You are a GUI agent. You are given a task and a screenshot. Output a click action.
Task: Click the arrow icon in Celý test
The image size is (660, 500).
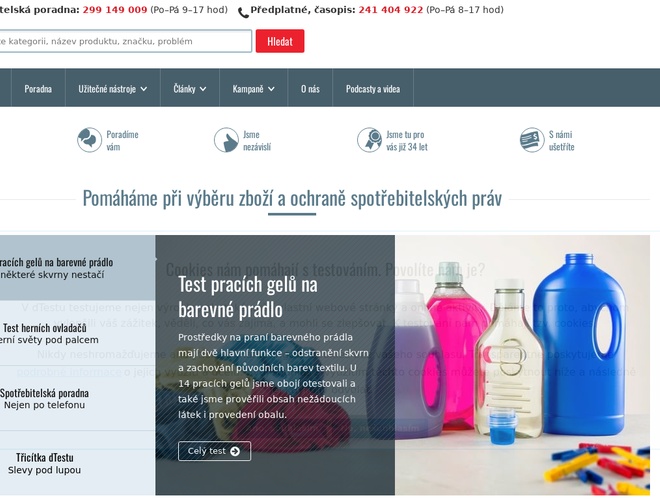click(235, 451)
